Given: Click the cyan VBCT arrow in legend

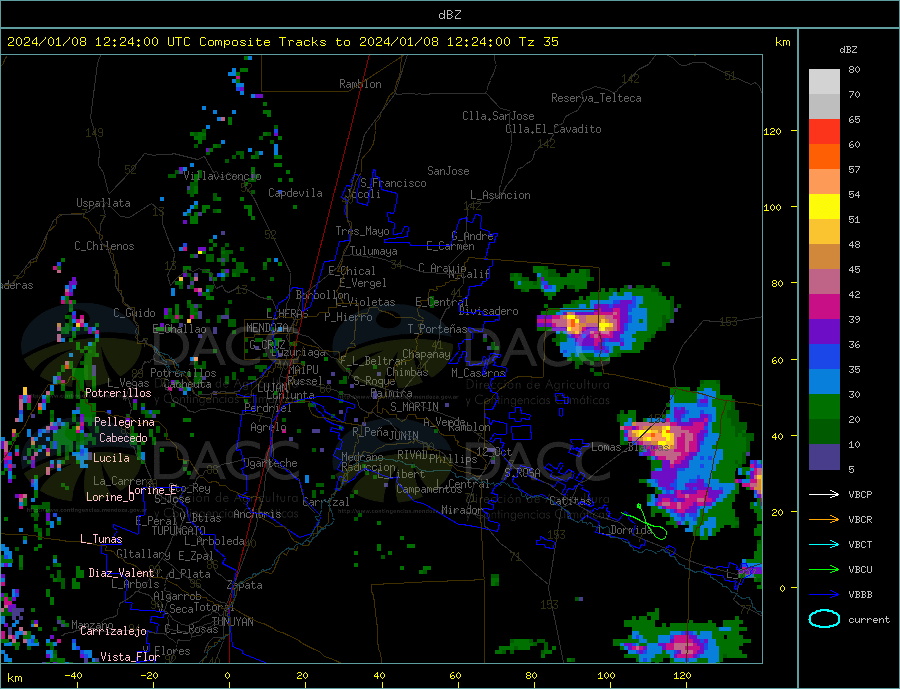Looking at the screenshot, I should pos(824,544).
